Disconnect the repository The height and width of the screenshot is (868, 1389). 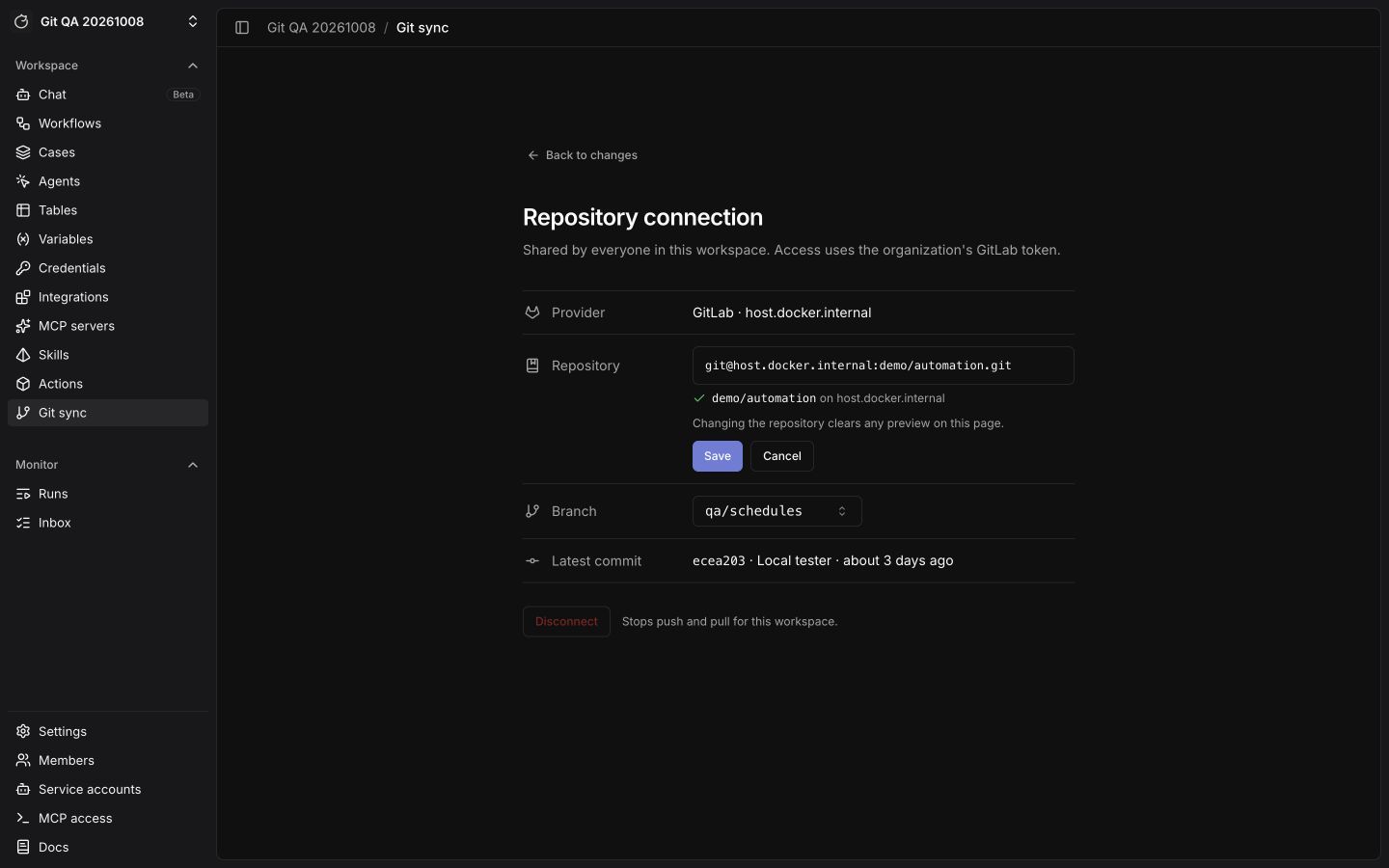click(566, 622)
